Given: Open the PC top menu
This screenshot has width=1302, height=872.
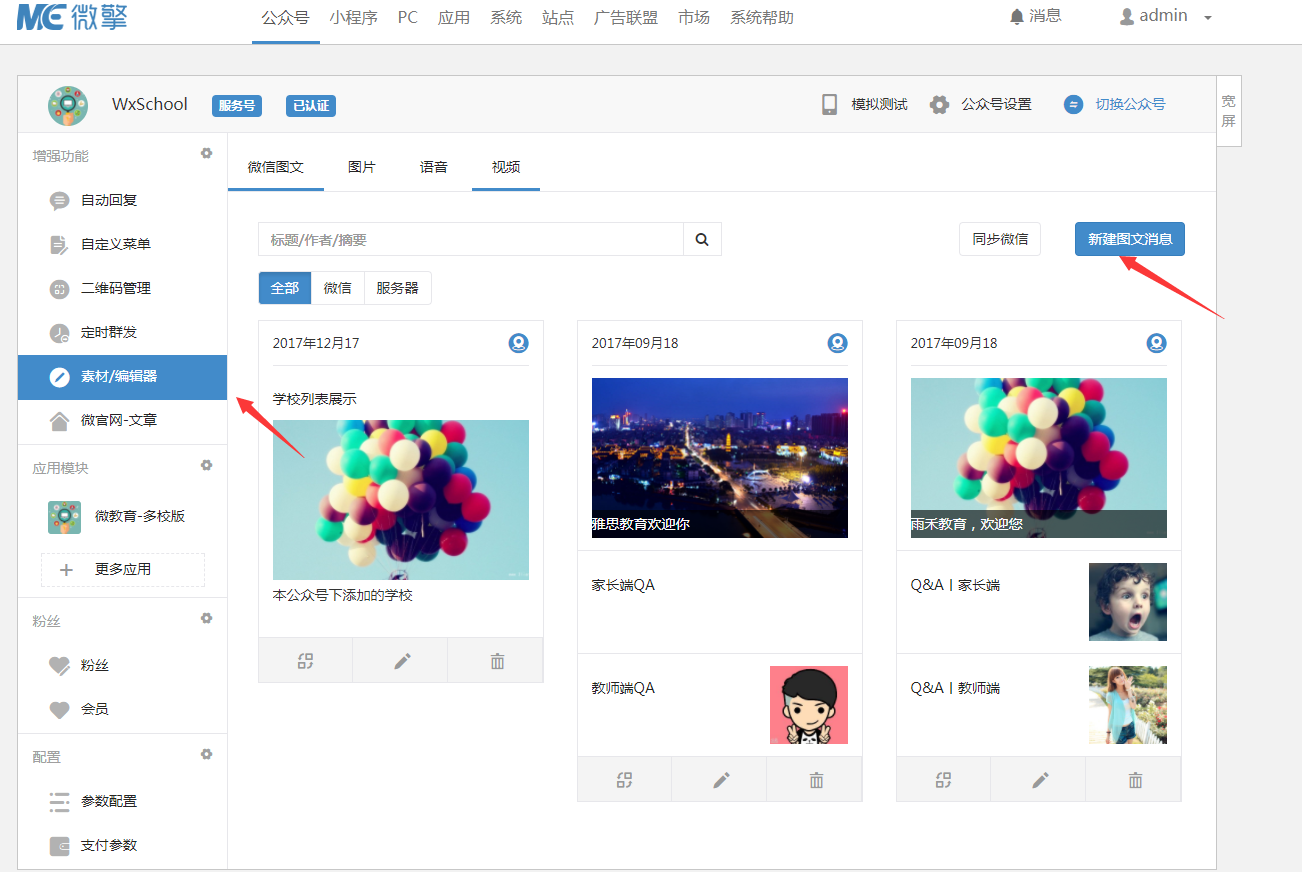Looking at the screenshot, I should [408, 17].
